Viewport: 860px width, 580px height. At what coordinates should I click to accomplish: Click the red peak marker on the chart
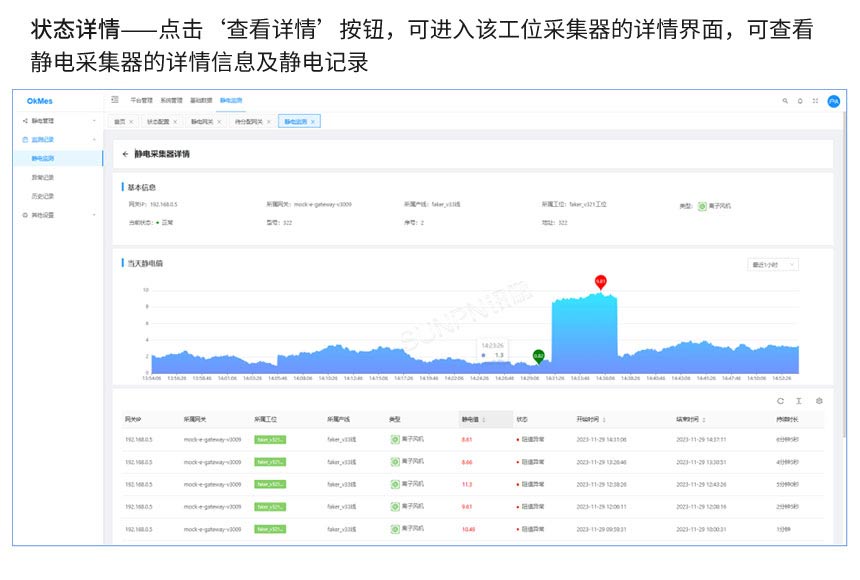tap(600, 281)
